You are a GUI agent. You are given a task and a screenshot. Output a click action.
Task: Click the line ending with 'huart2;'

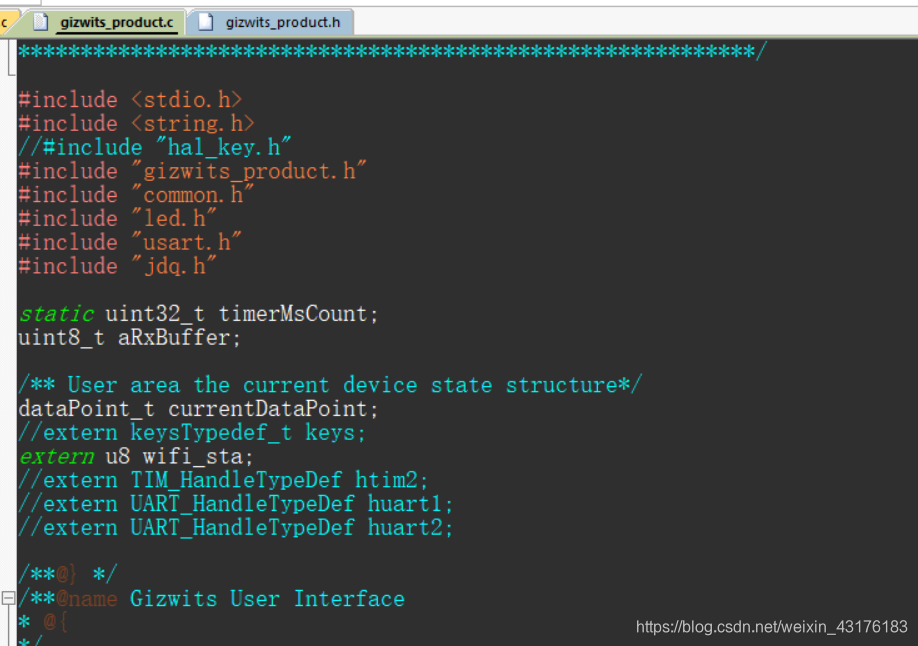click(x=236, y=527)
